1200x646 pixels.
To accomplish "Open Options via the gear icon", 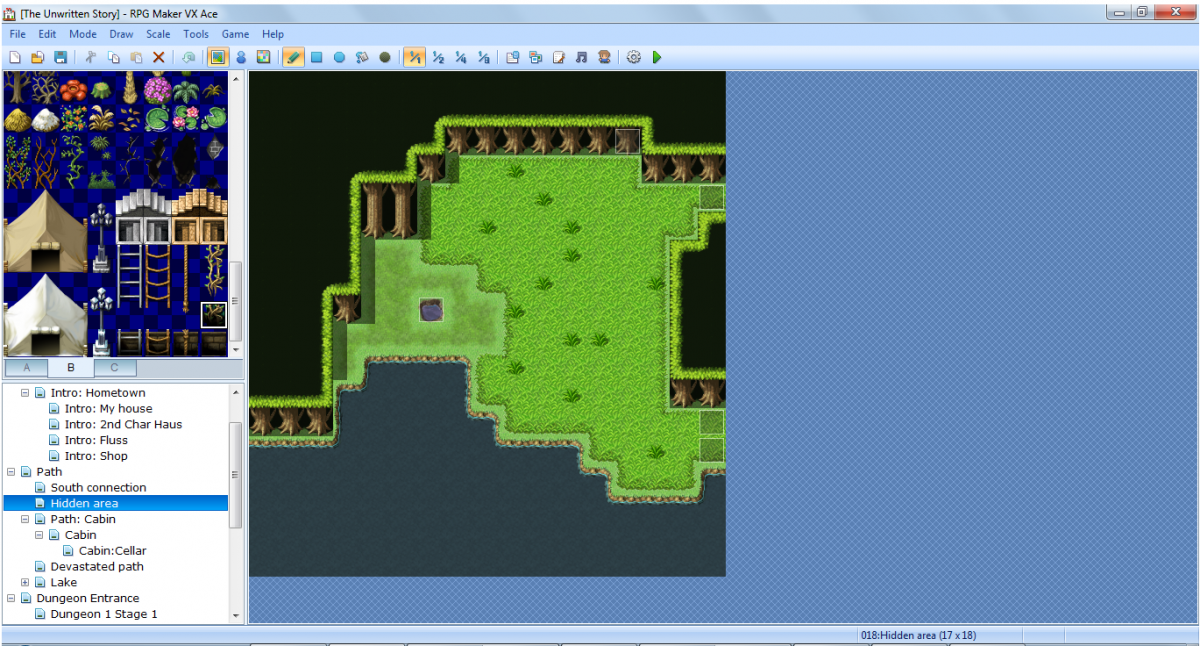I will (634, 57).
